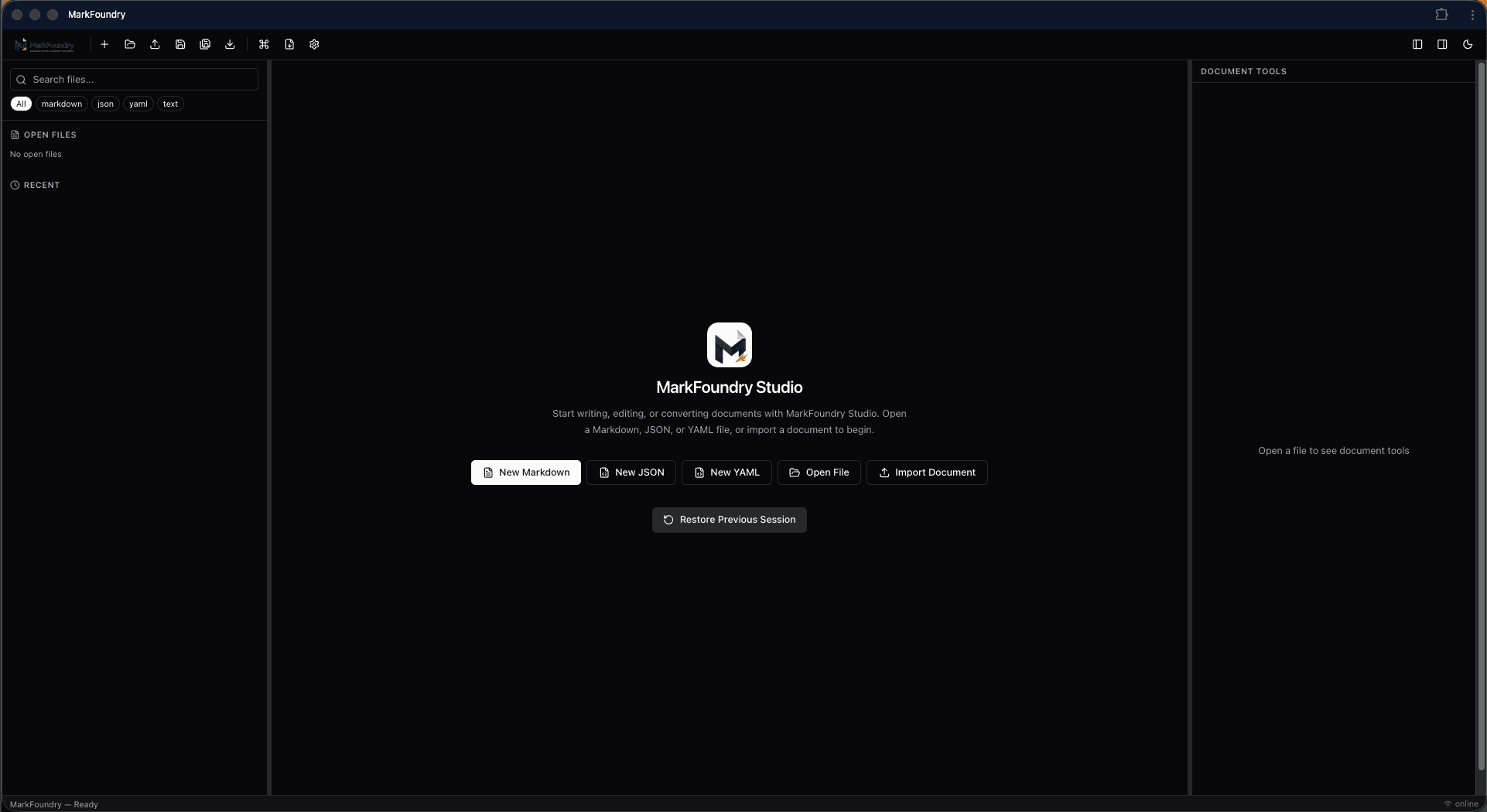
Task: Toggle the right sidebar panel icon
Action: coord(1442,45)
